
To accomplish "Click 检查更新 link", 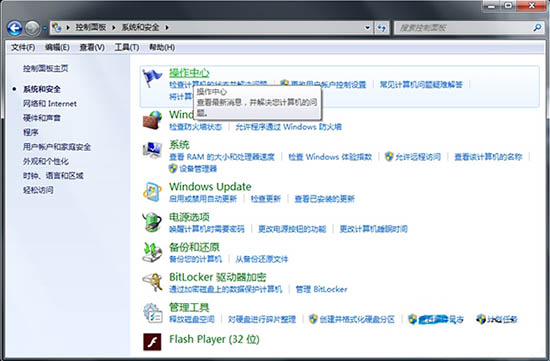I will [266, 199].
